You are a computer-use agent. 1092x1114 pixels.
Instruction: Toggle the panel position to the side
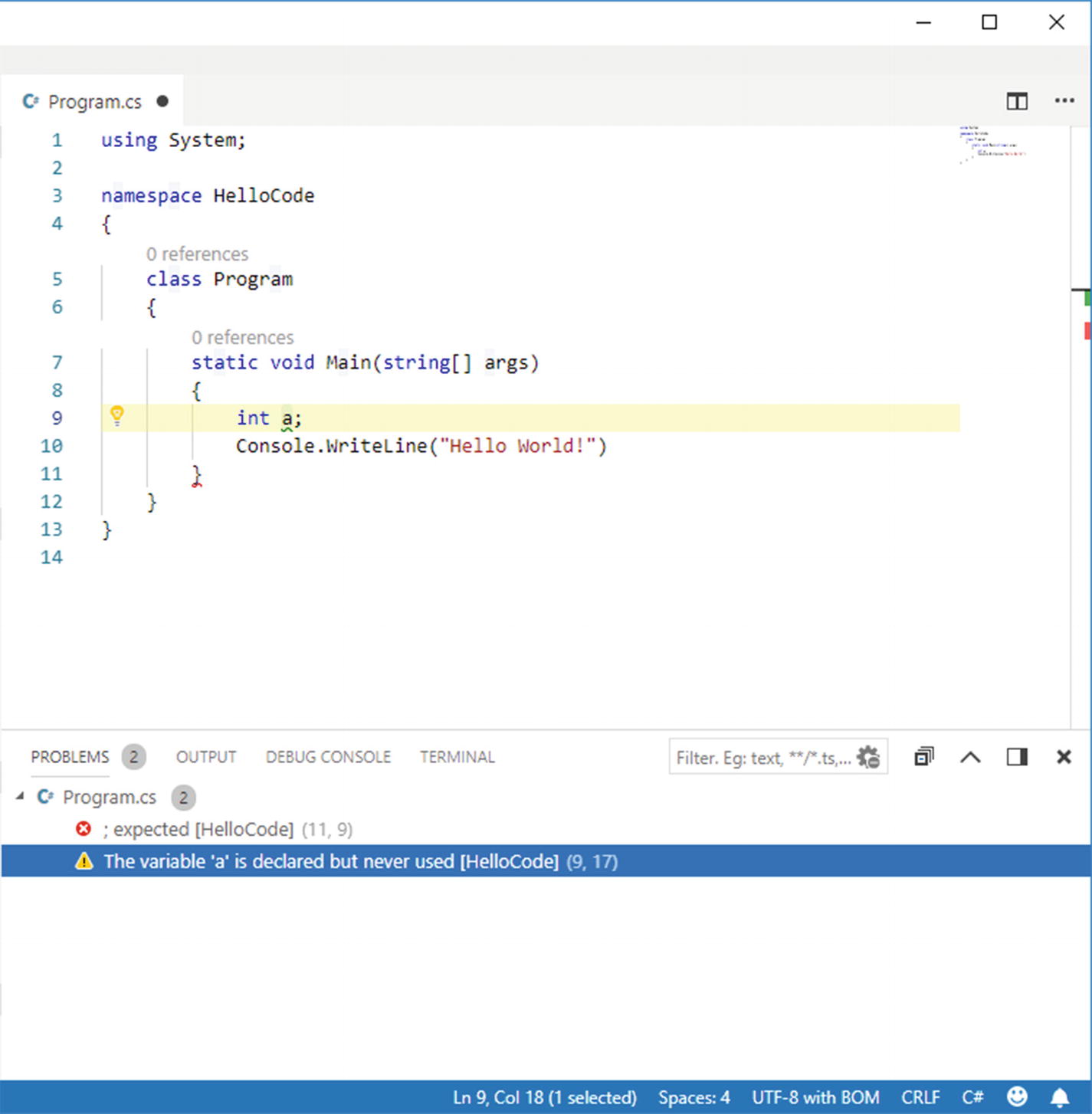pos(1017,757)
